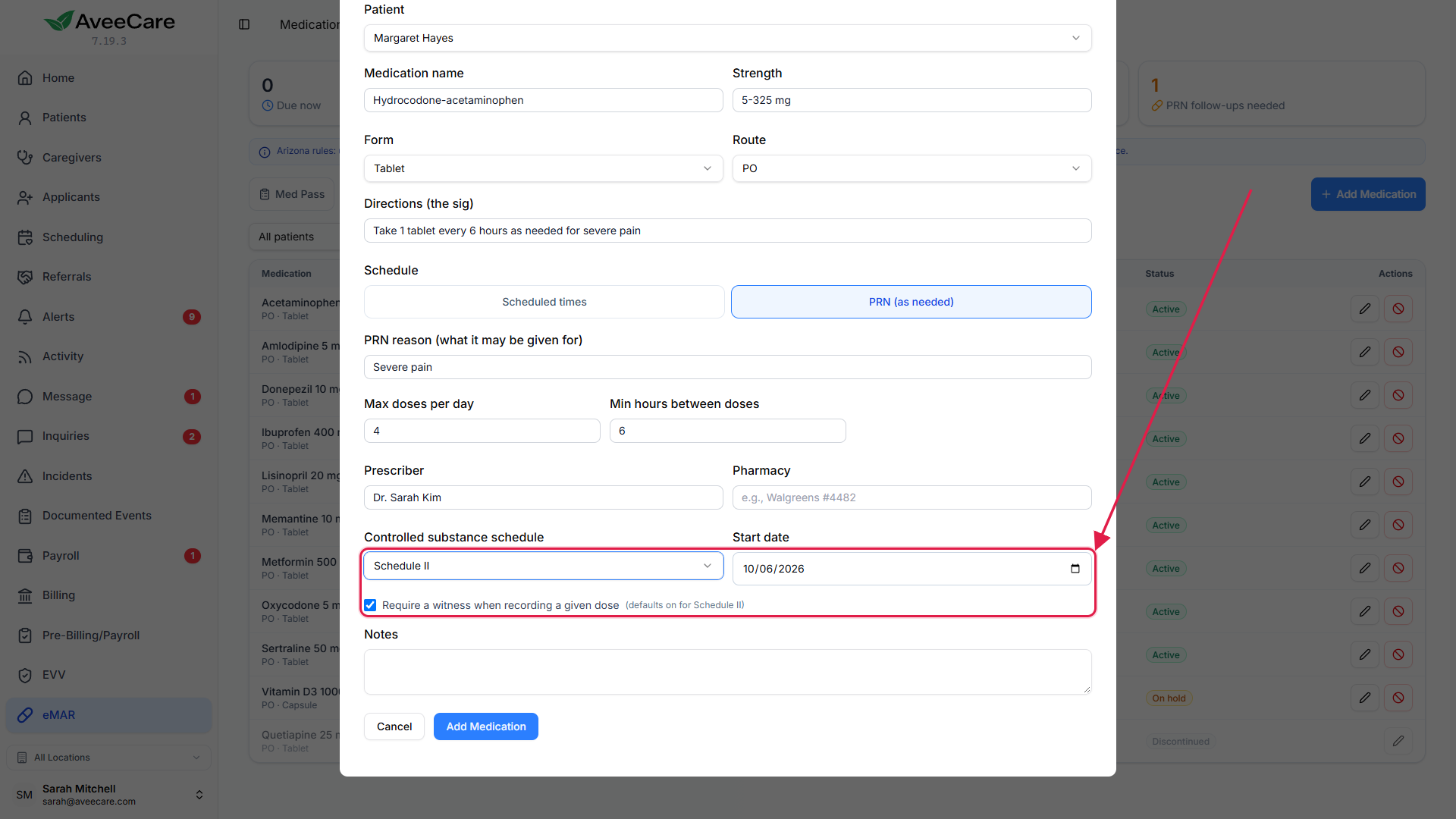
Task: Click the Strength 5-325 mg field
Action: point(912,100)
